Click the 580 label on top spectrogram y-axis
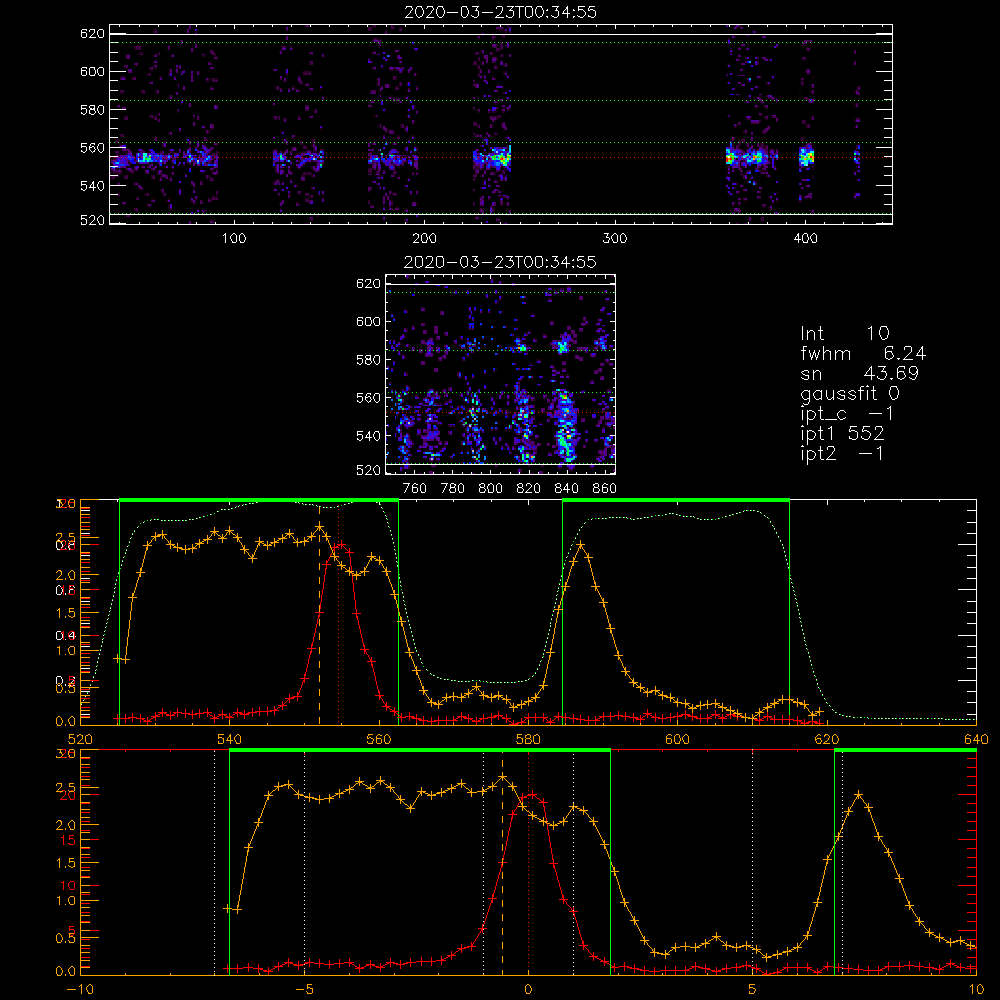Image resolution: width=1000 pixels, height=1000 pixels. (92, 110)
